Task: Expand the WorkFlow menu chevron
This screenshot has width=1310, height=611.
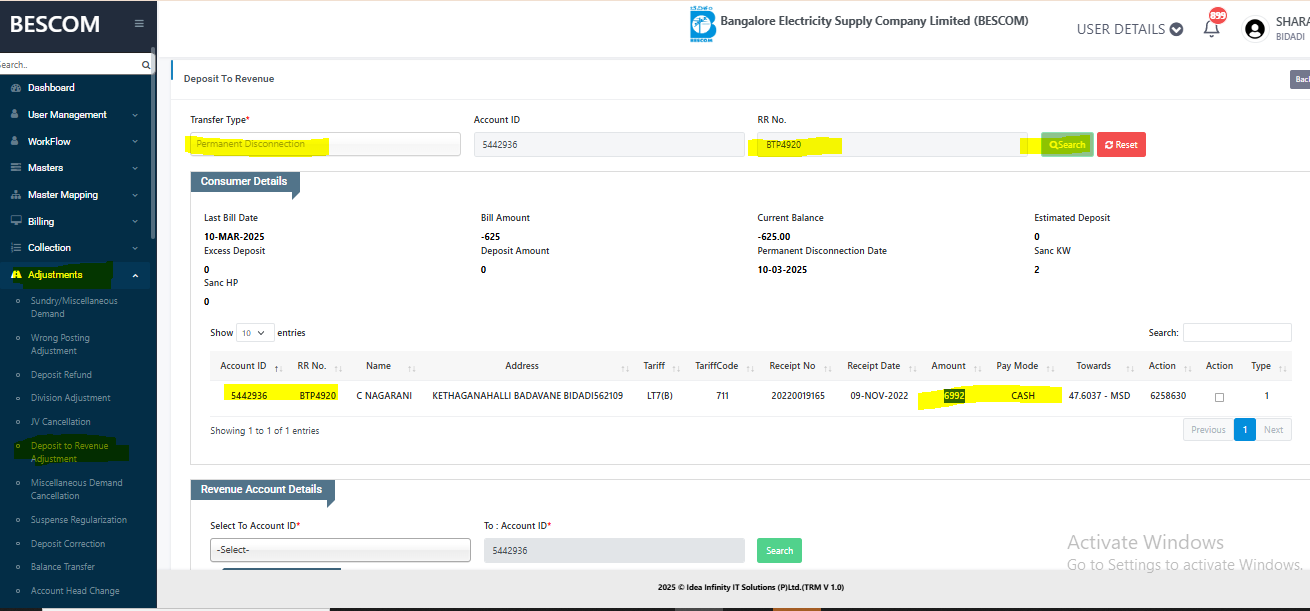Action: [x=135, y=142]
